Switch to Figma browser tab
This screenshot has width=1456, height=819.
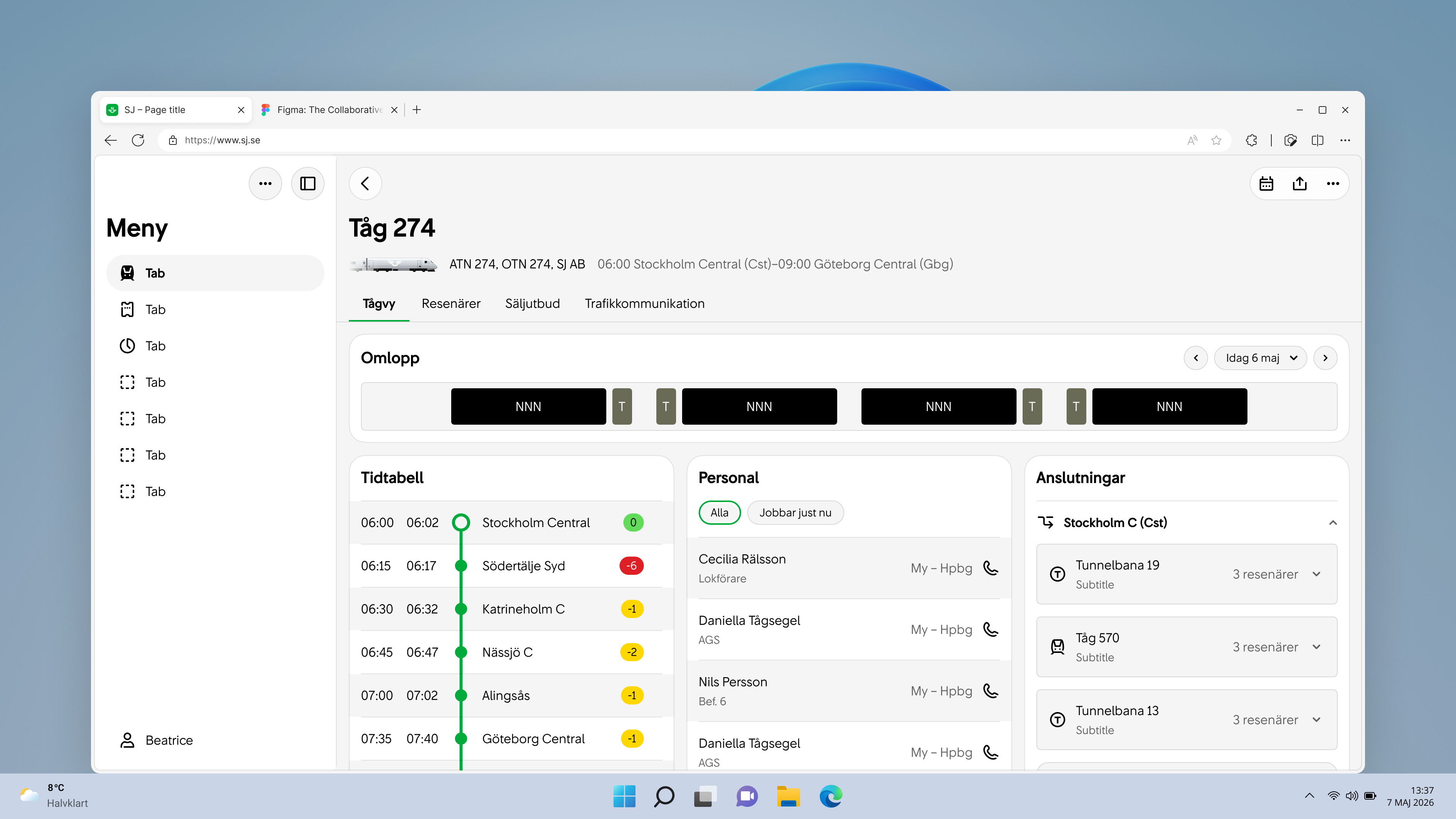point(329,110)
